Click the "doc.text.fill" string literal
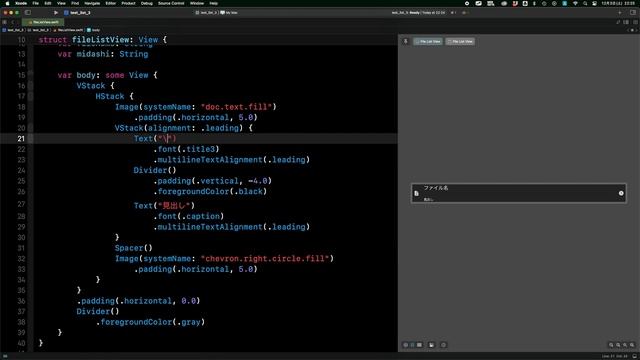Screen dimensions: 640x360 (237, 107)
